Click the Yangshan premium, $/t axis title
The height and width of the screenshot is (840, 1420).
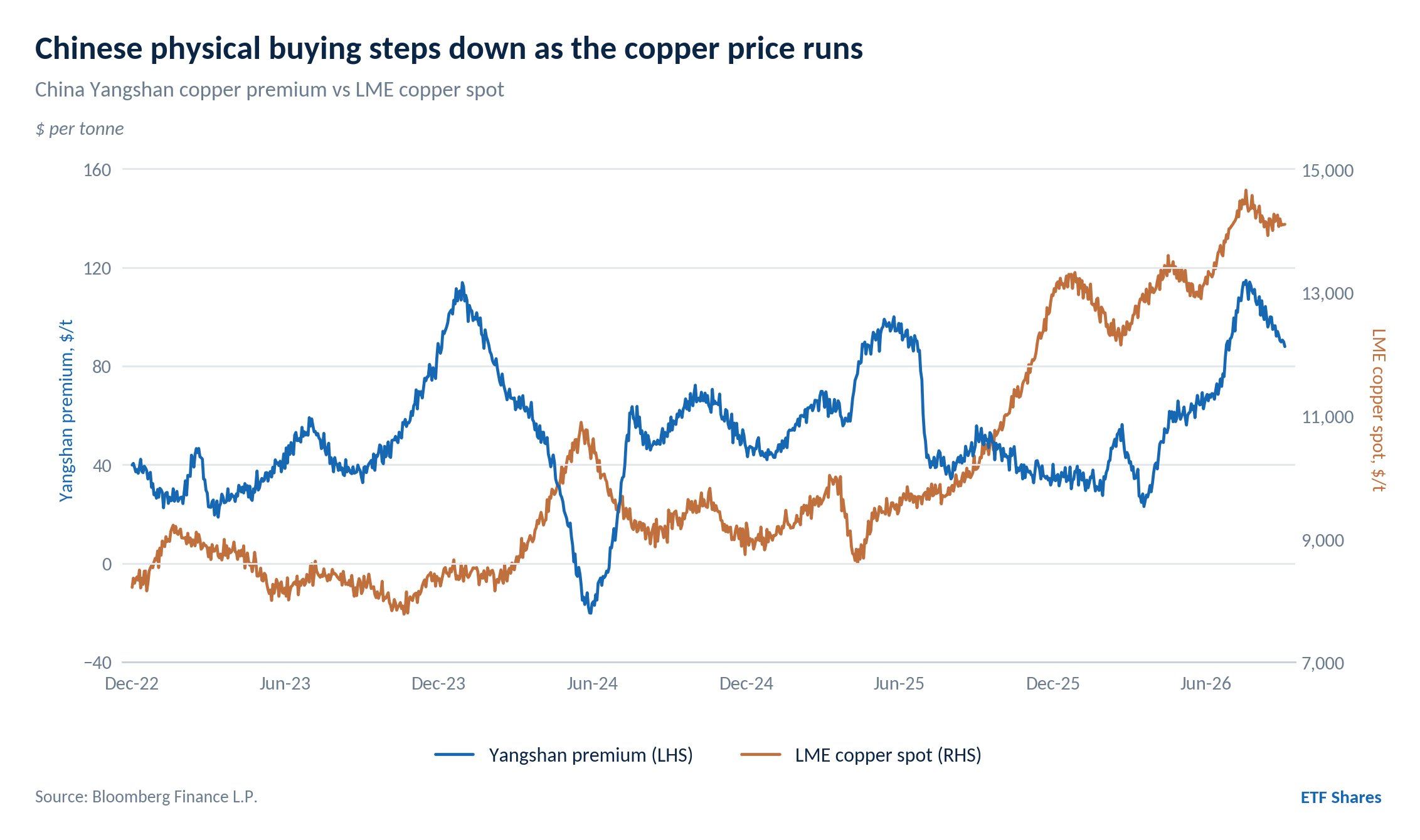coord(66,411)
